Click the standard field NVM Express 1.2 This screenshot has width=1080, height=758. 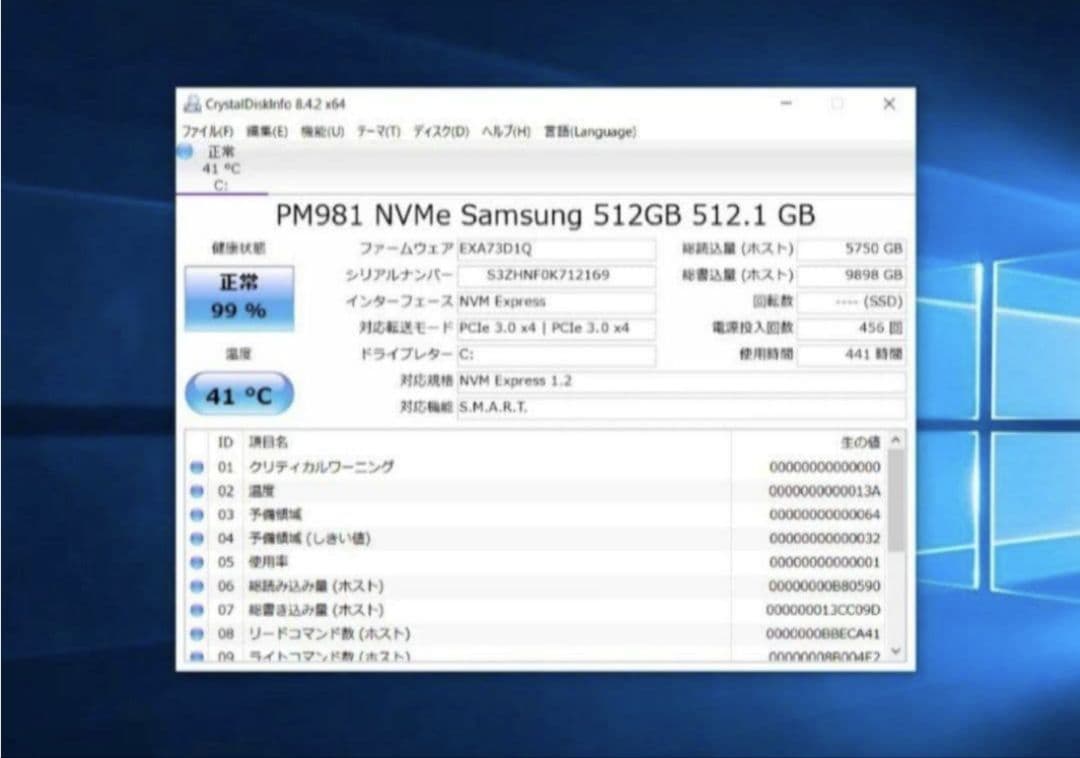681,381
